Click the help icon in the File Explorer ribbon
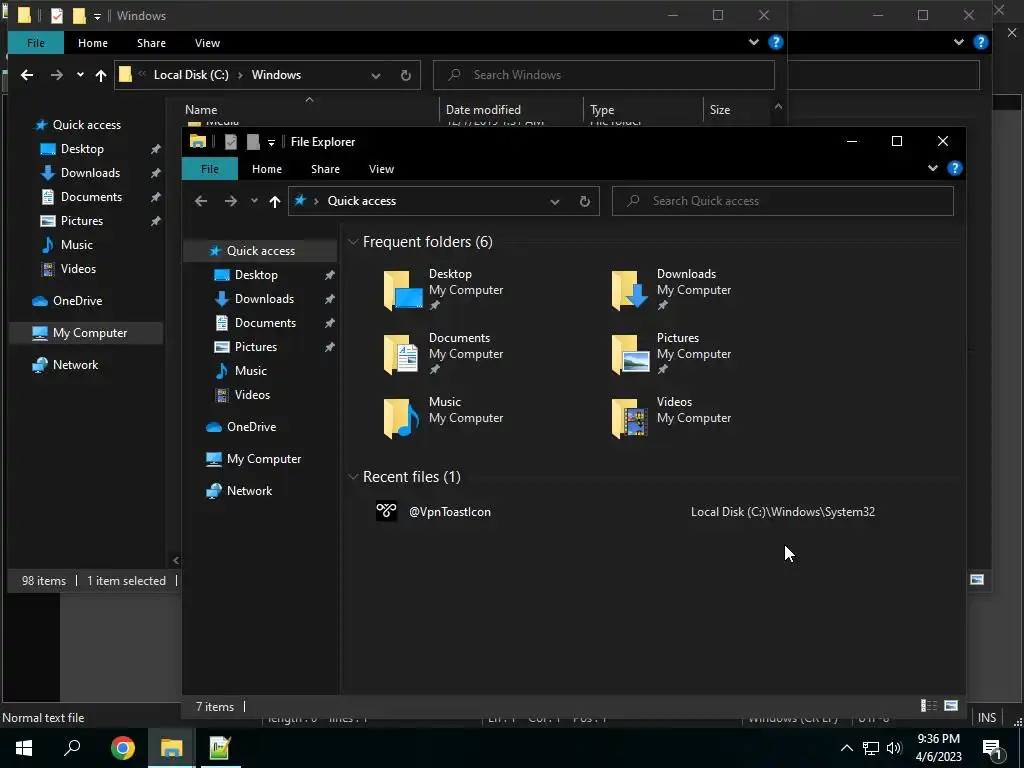 (954, 168)
